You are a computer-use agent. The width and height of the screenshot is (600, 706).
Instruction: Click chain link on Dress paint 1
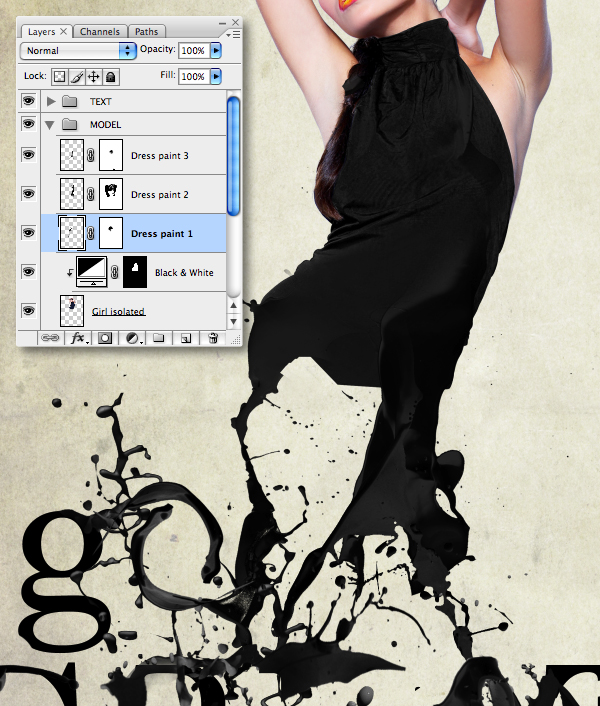click(90, 233)
